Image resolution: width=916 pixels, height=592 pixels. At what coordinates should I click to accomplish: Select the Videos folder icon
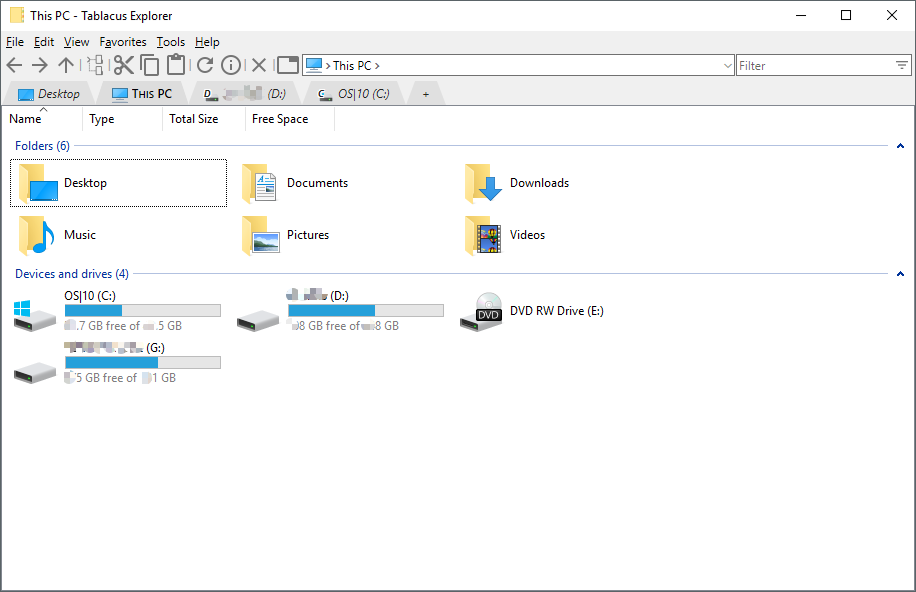click(483, 235)
